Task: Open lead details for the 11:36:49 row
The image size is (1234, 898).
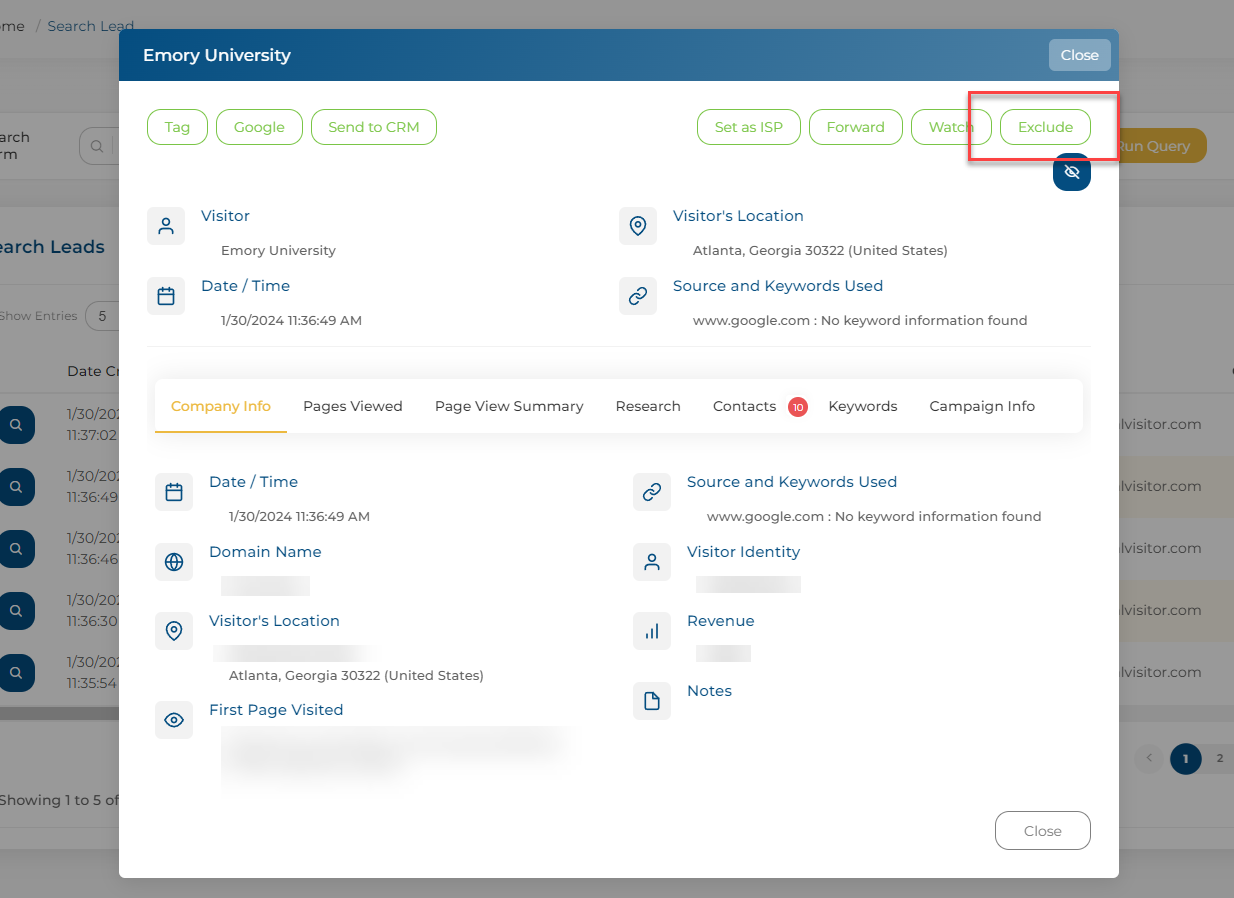Action: [x=16, y=487]
